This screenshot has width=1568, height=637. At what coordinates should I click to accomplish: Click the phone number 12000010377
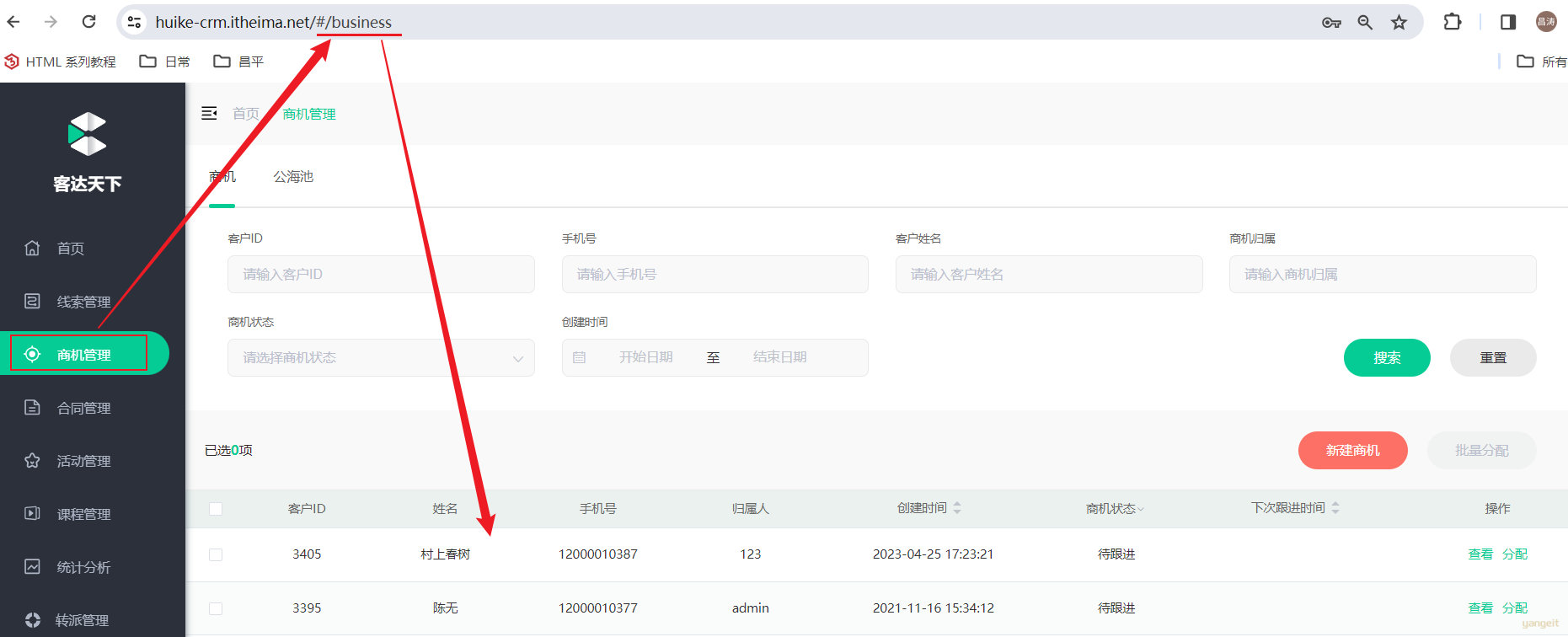click(x=598, y=608)
